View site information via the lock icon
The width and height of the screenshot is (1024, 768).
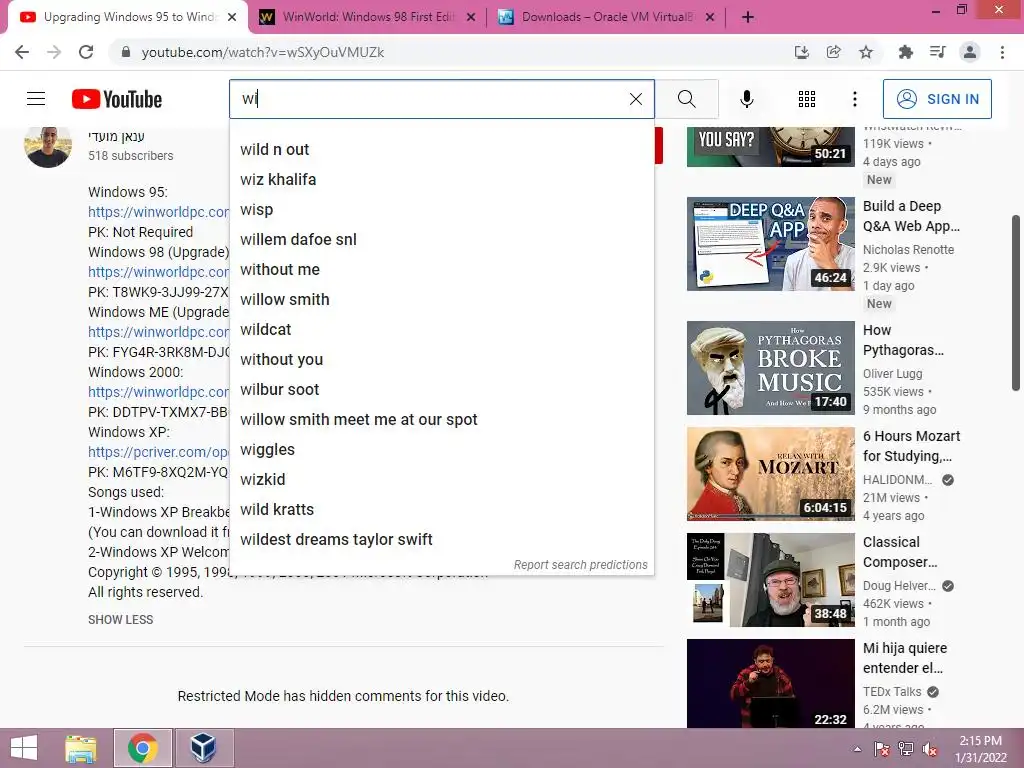coord(126,52)
